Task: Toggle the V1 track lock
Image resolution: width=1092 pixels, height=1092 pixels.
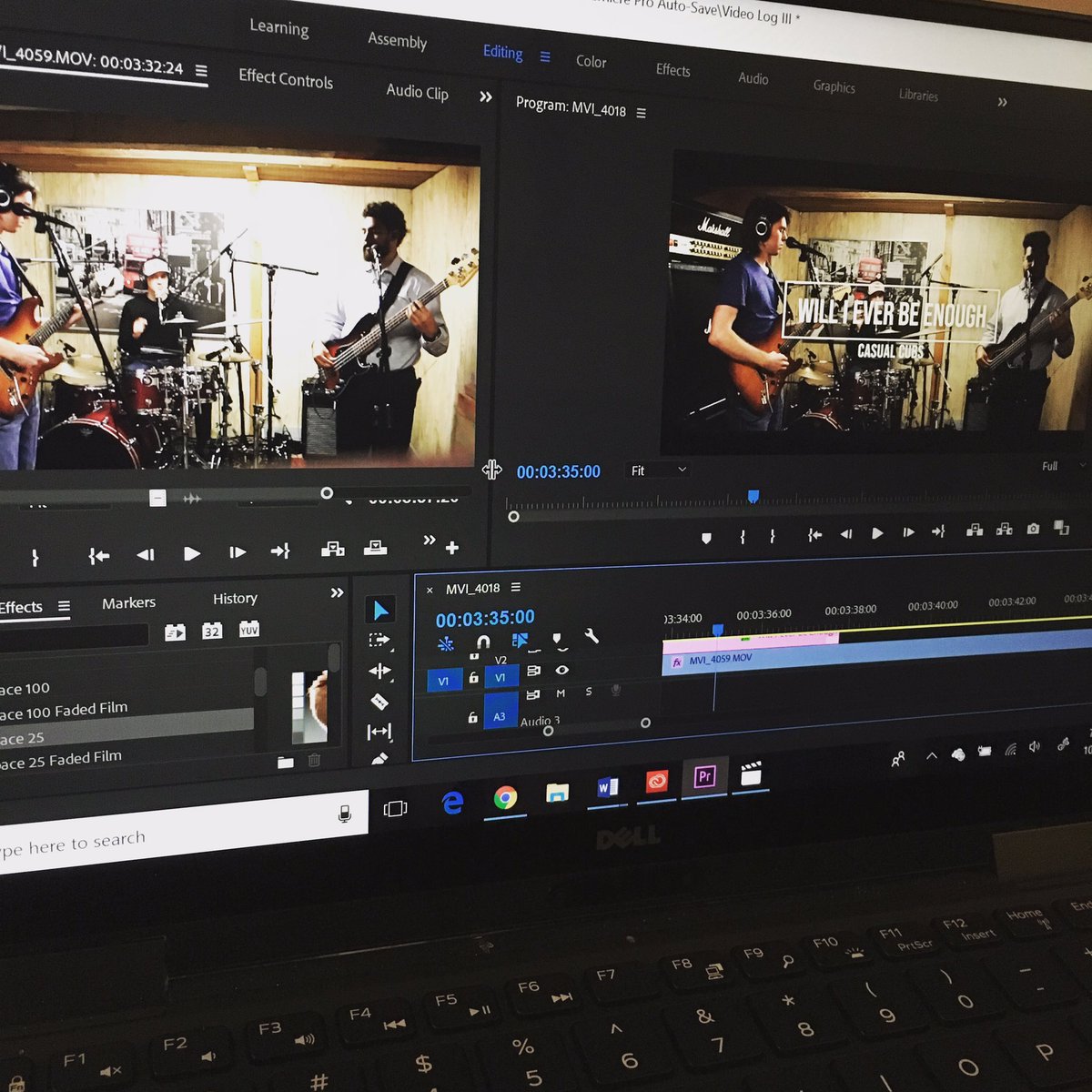Action: coord(473,678)
